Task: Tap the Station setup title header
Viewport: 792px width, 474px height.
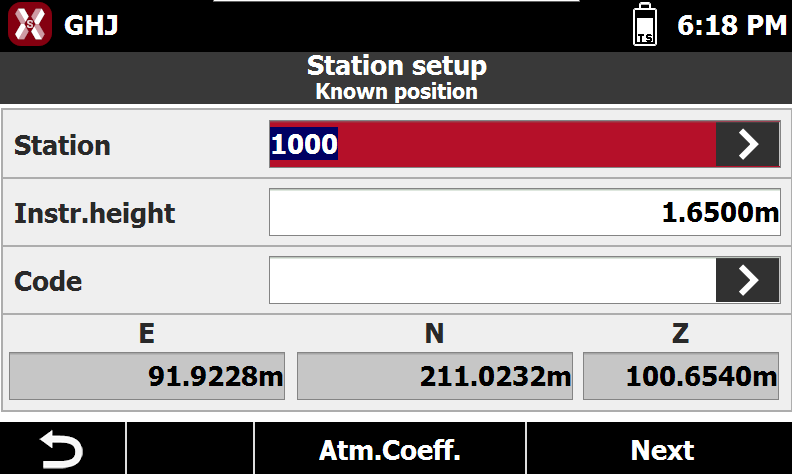Action: click(x=397, y=66)
